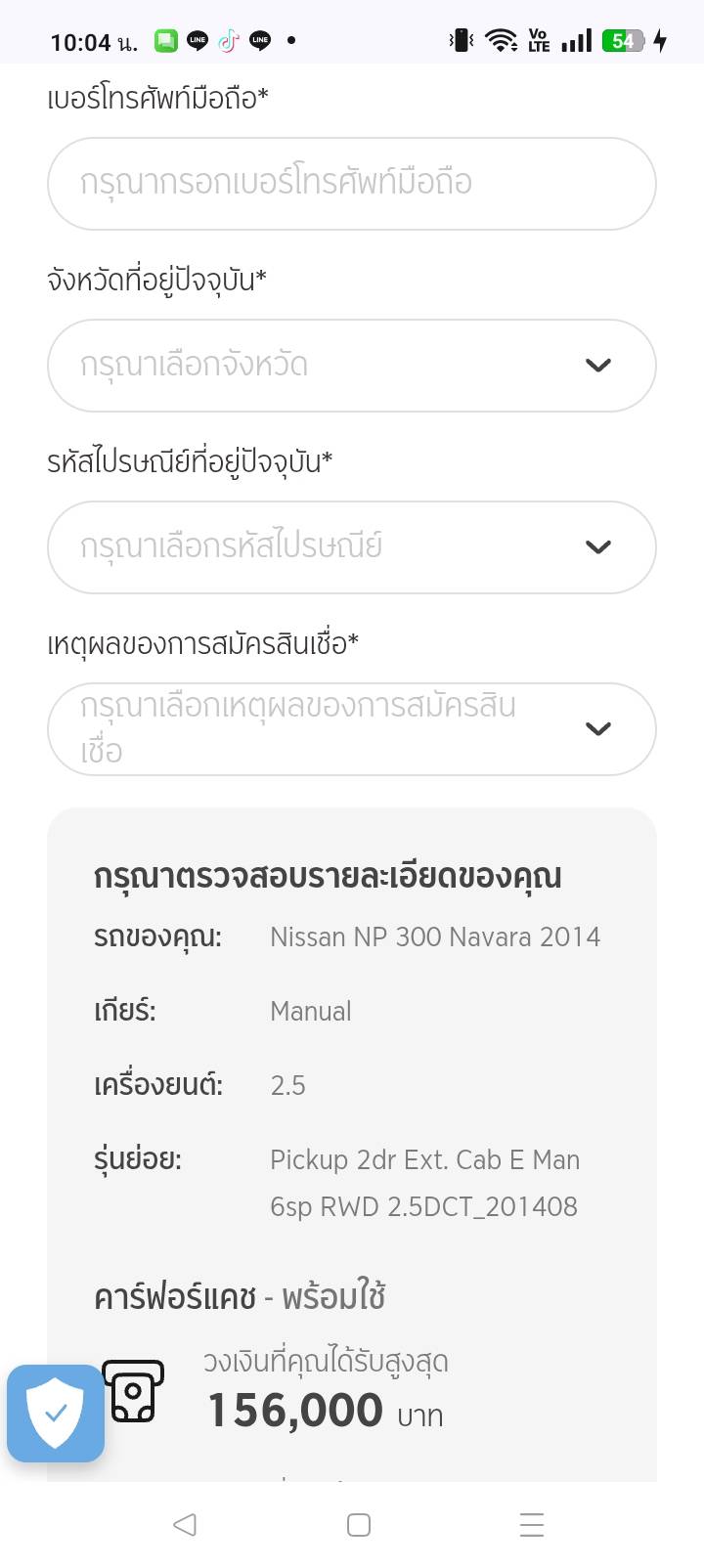Tap the TikTok notification icon in status bar
Viewport: 704px width, 1568px height.
(x=229, y=41)
